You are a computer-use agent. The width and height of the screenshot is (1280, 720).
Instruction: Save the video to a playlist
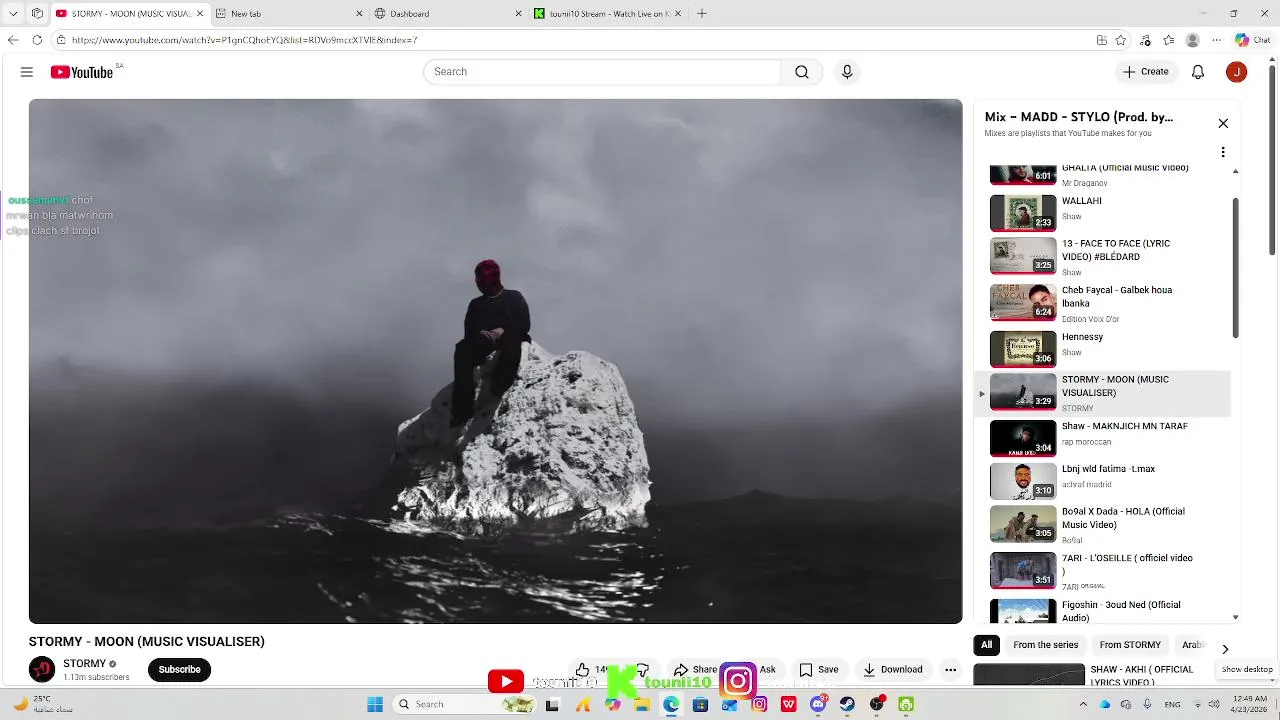click(819, 670)
